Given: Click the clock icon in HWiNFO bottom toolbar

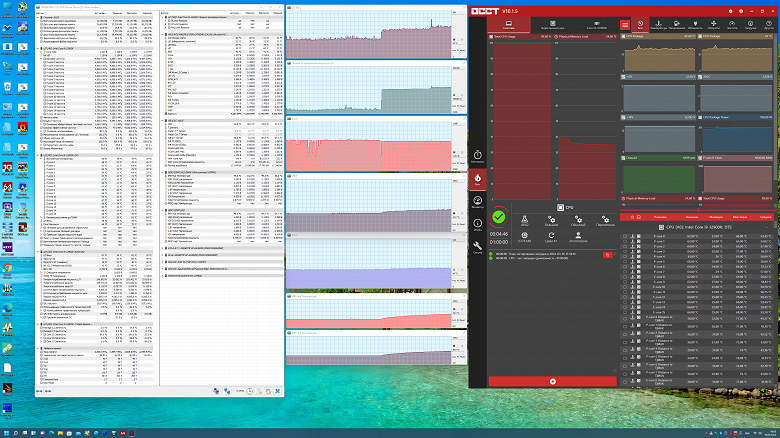Looking at the screenshot, I should pyautogui.click(x=250, y=391).
